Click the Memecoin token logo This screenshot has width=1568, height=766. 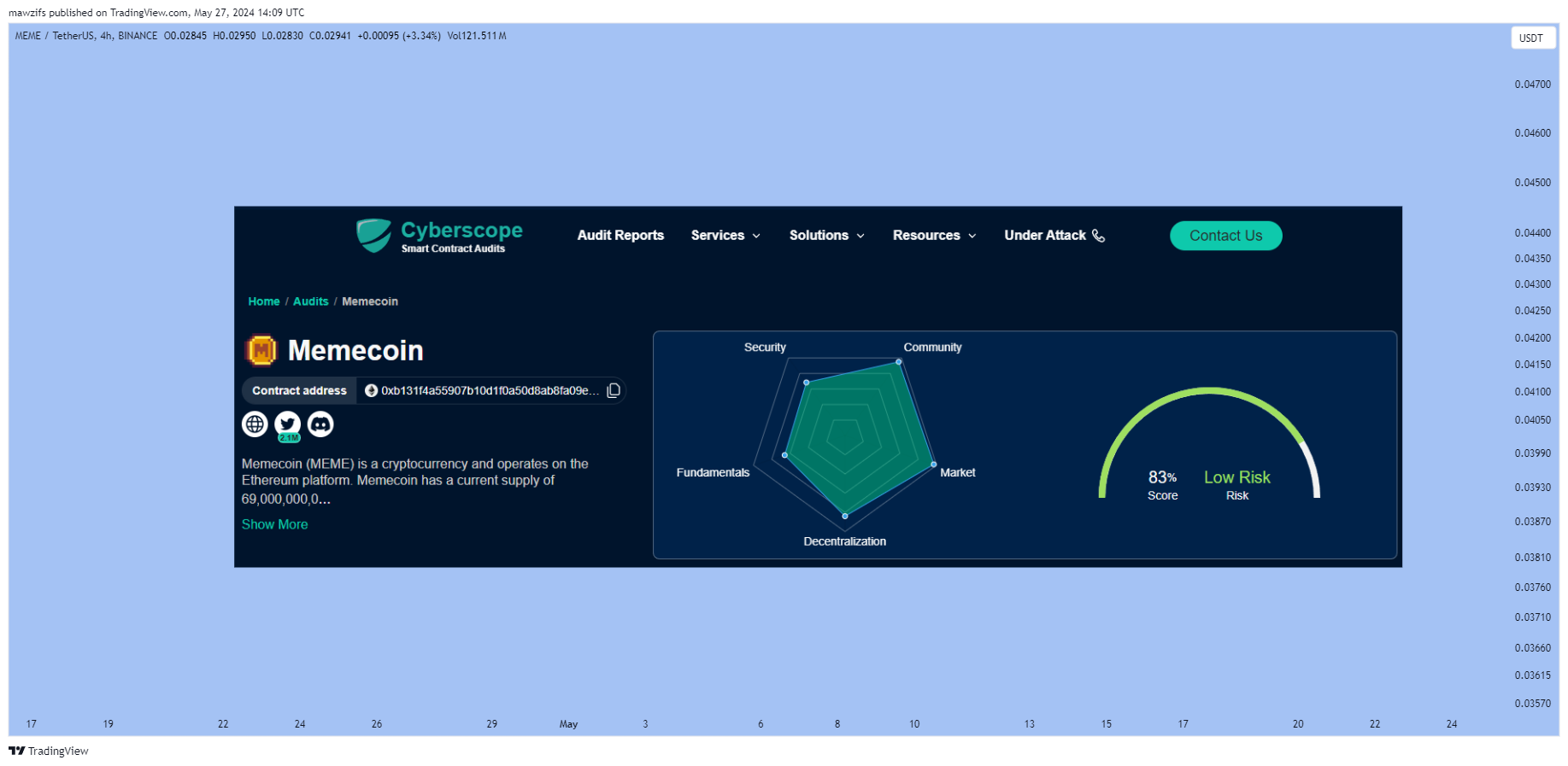(261, 350)
